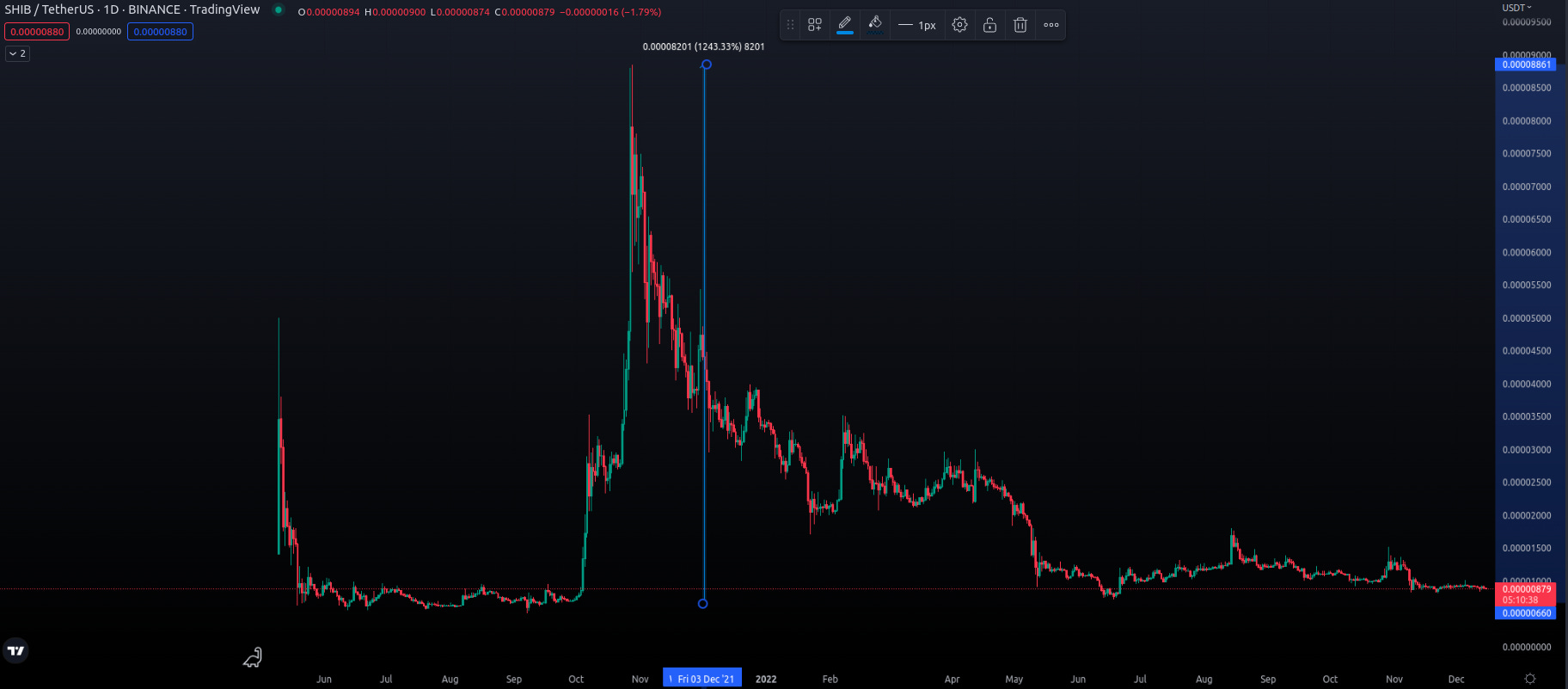
Task: Click the Feb label on time axis
Action: tap(830, 679)
